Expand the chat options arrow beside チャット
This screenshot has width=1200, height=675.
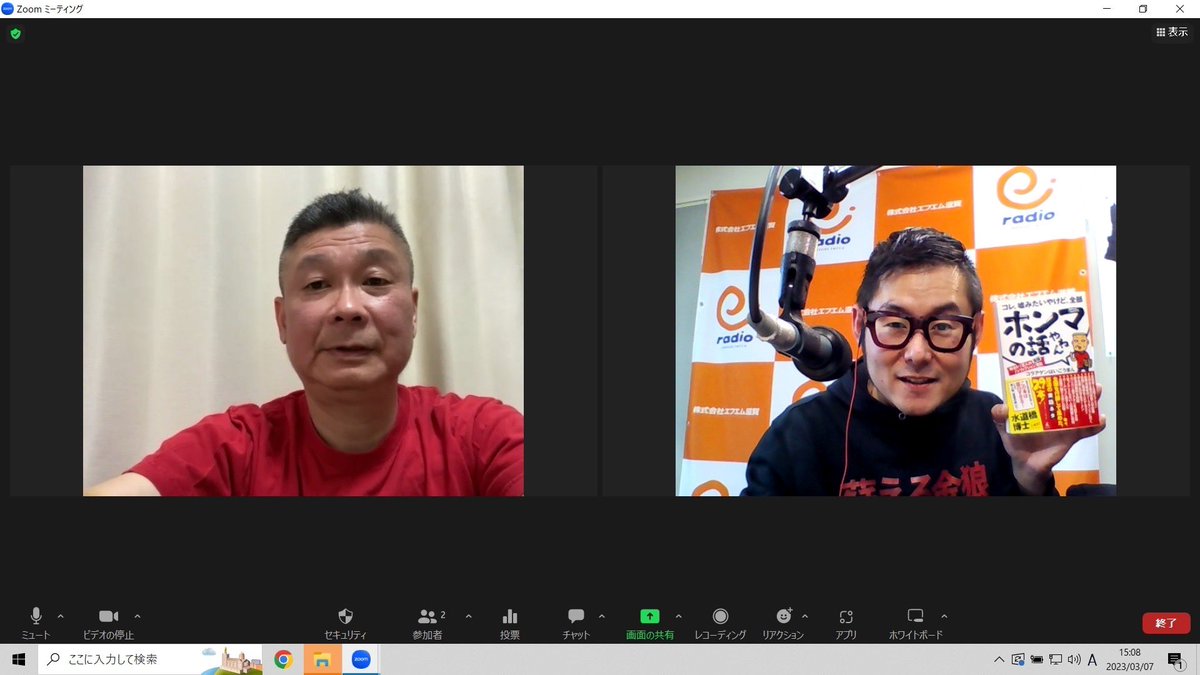(x=601, y=616)
